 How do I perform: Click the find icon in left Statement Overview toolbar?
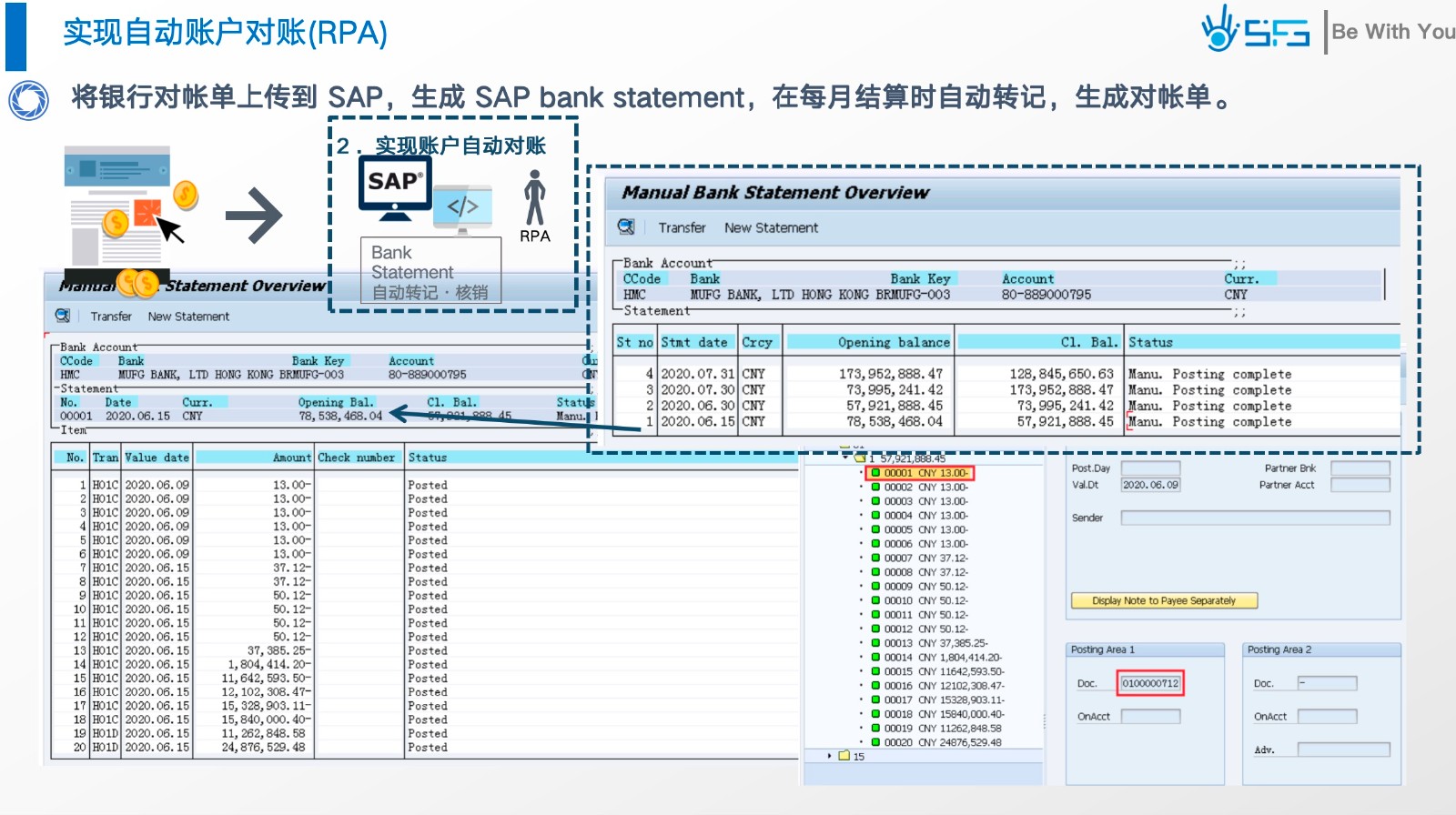click(63, 316)
